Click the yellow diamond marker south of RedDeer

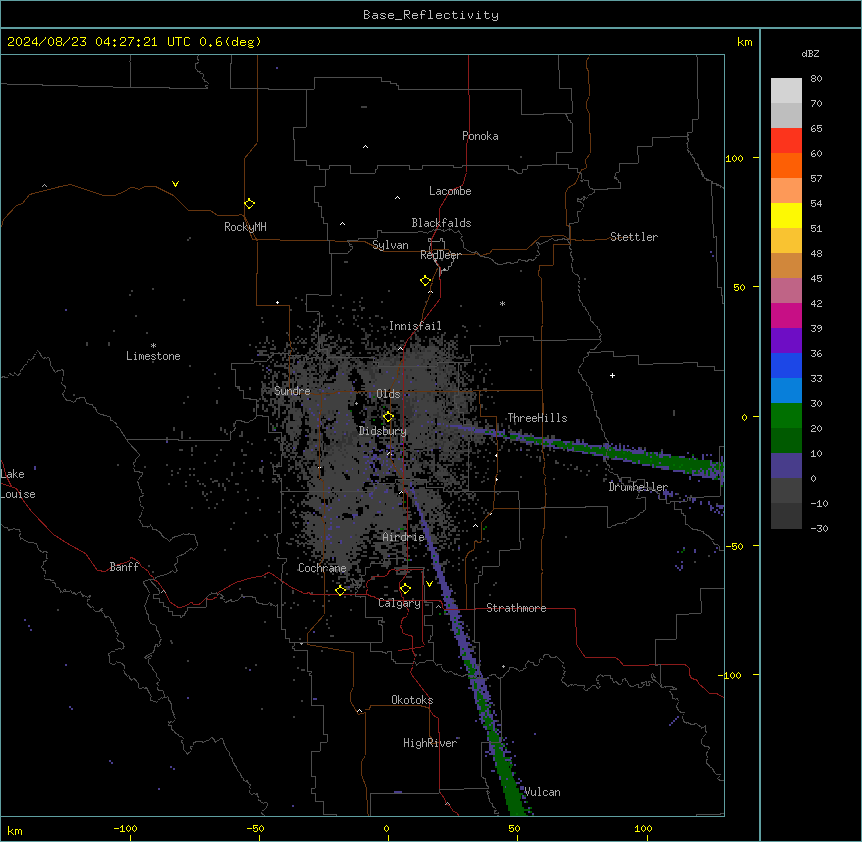[425, 281]
